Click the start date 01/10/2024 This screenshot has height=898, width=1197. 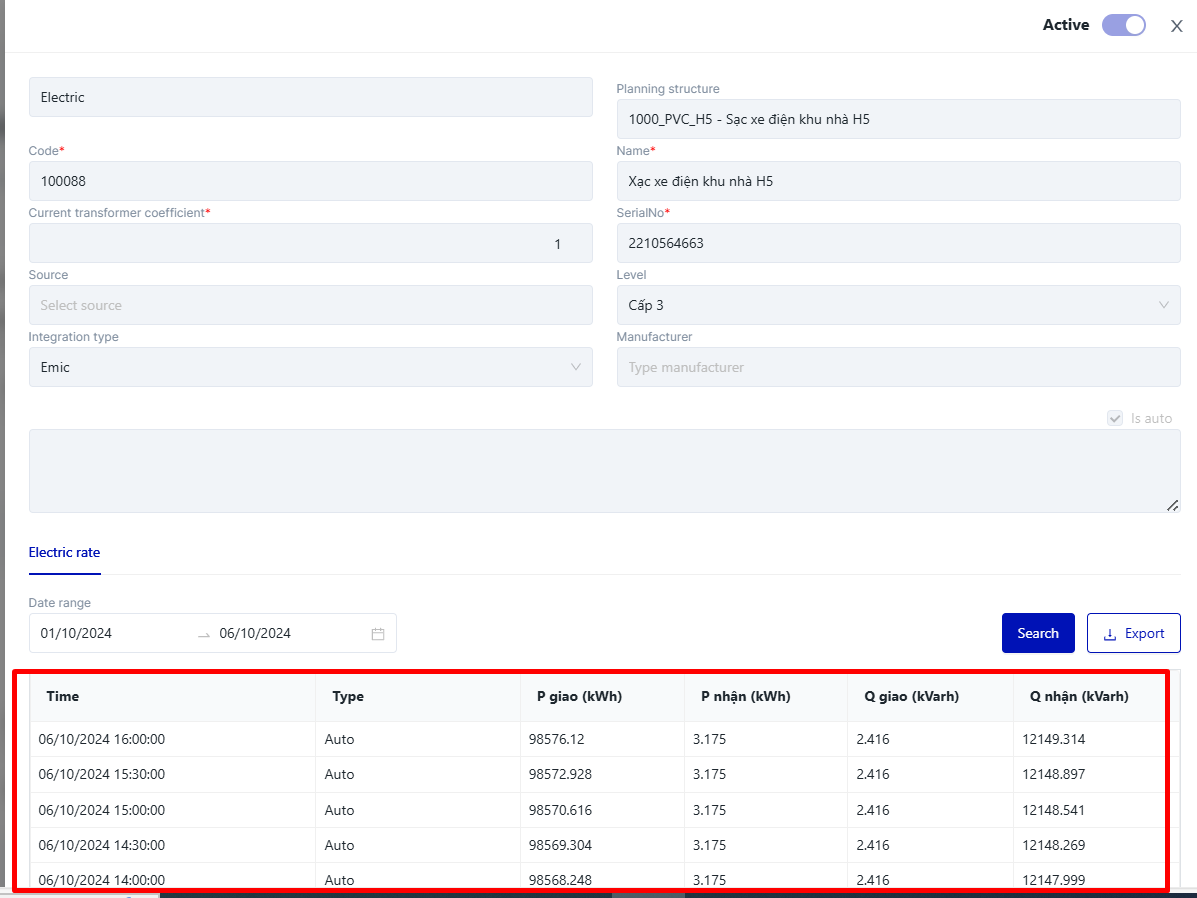pyautogui.click(x=76, y=634)
